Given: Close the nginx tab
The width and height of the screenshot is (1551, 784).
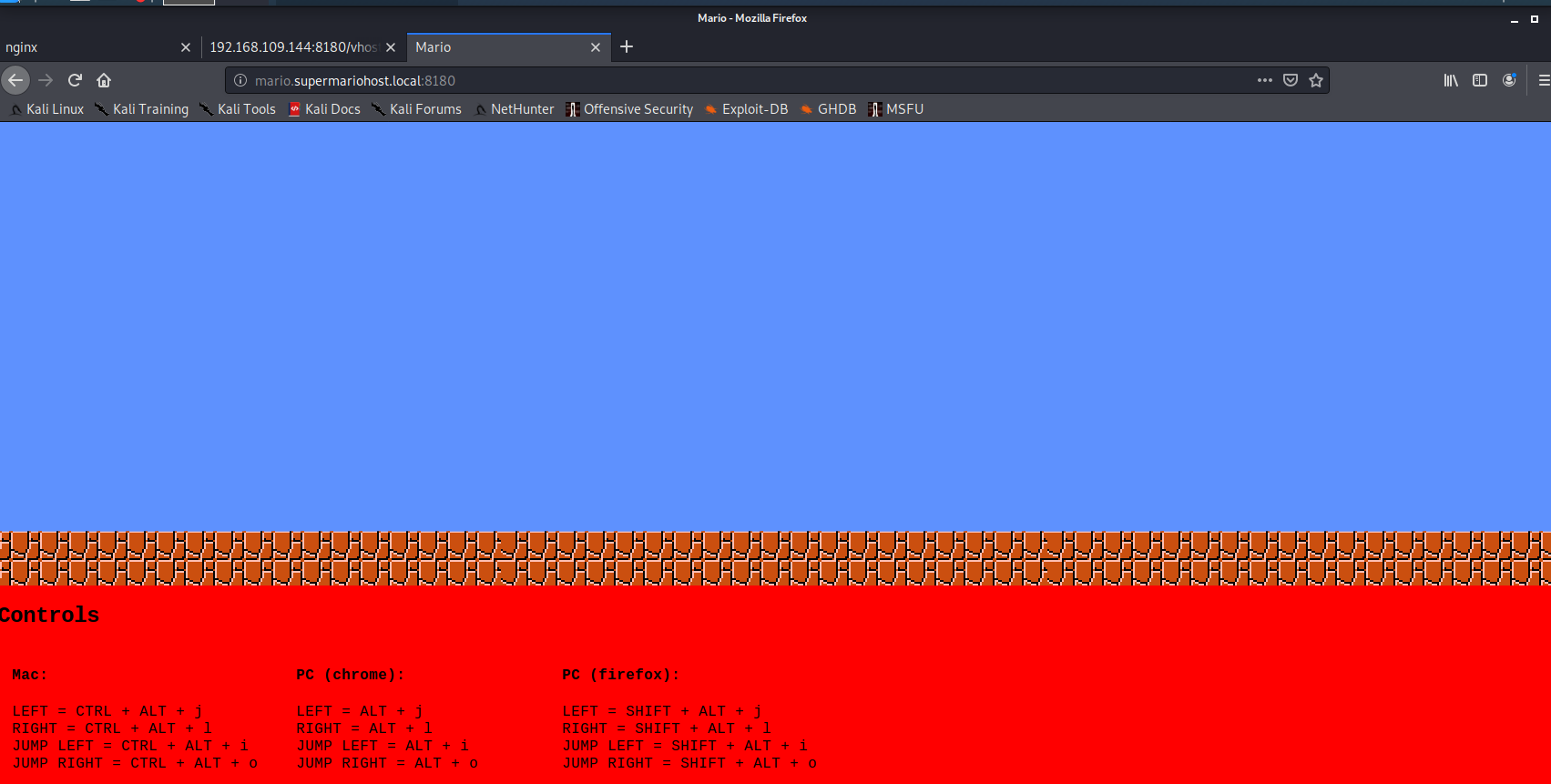Looking at the screenshot, I should 186,47.
